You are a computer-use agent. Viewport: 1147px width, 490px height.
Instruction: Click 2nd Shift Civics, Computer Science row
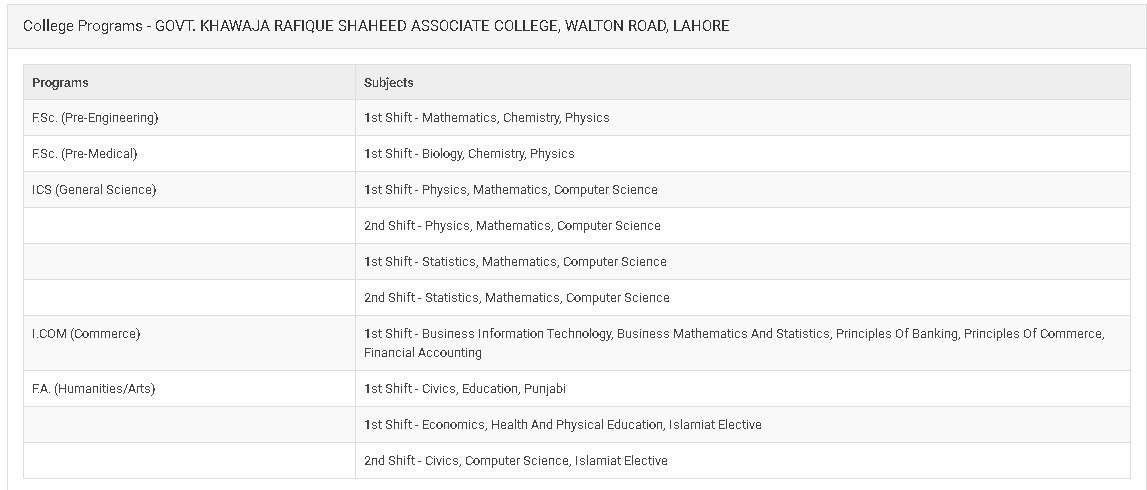(x=742, y=461)
